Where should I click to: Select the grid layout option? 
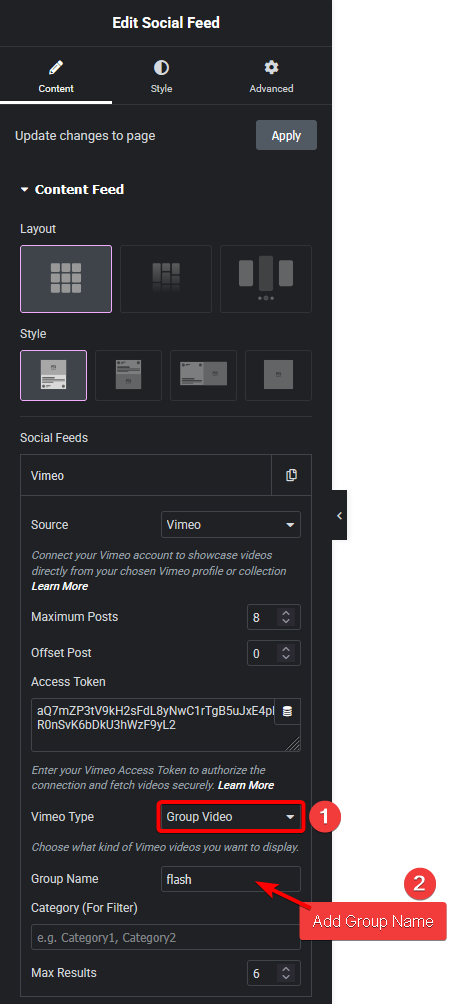(x=66, y=279)
